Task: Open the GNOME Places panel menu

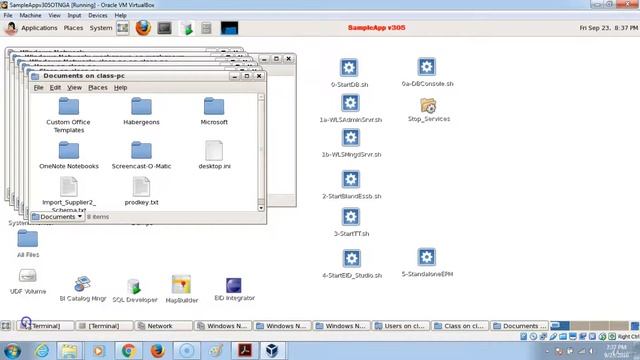Action: (73, 28)
